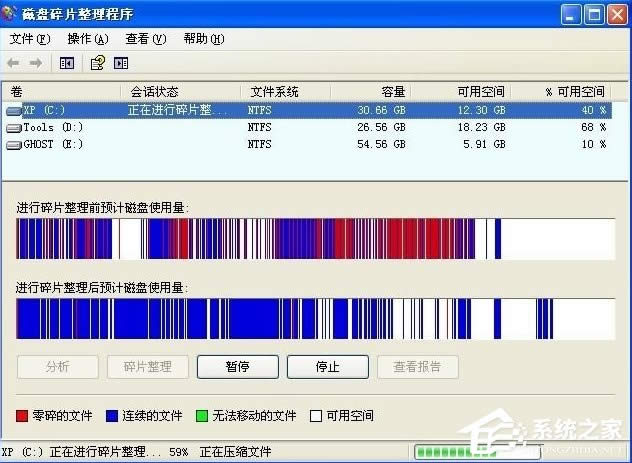The height and width of the screenshot is (463, 632).
Task: Open the 文件(F) menu
Action: [29, 39]
